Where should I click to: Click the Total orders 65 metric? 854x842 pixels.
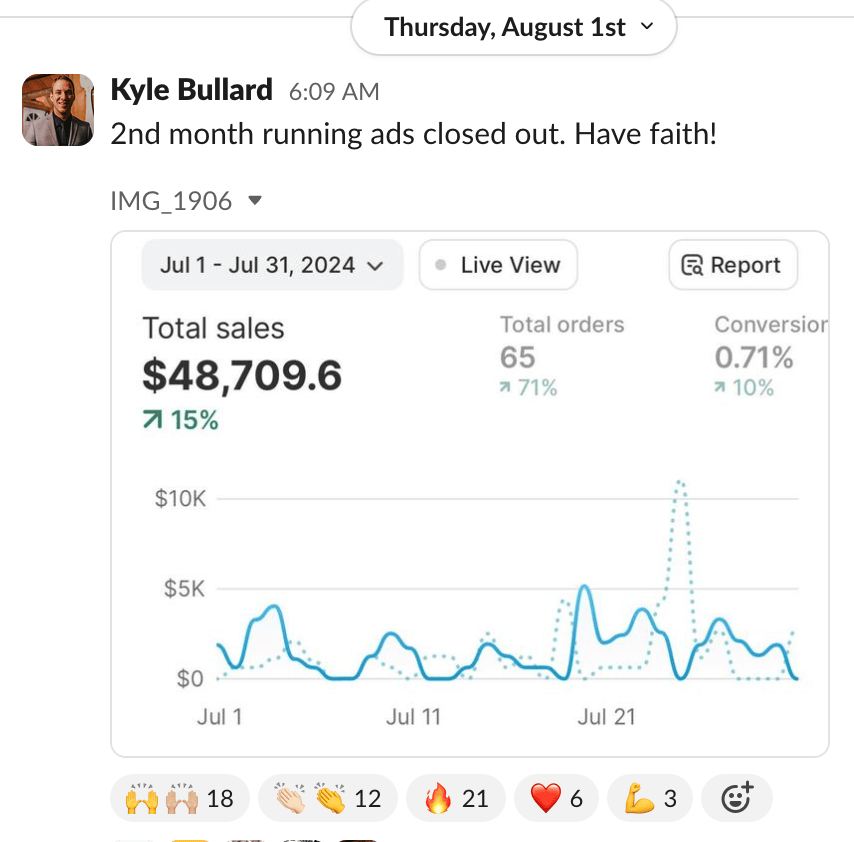518,357
